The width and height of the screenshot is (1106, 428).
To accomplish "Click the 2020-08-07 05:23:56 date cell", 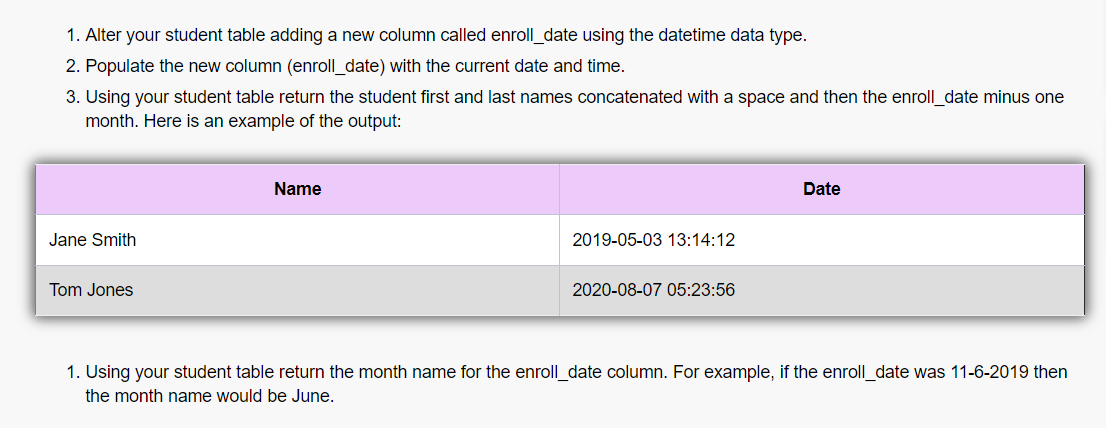I will [x=822, y=290].
